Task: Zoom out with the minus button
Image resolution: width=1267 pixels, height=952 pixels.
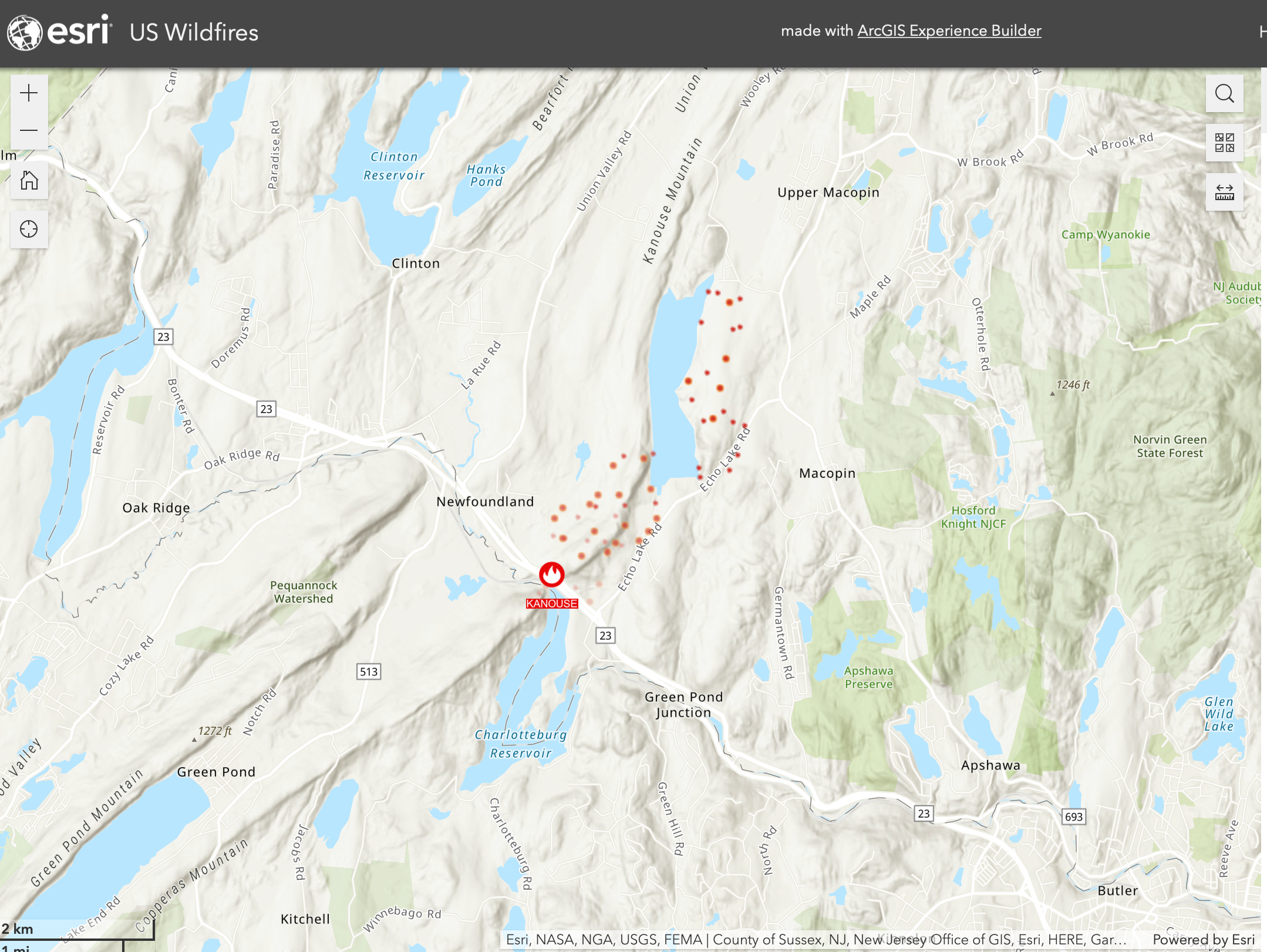Action: [x=29, y=130]
